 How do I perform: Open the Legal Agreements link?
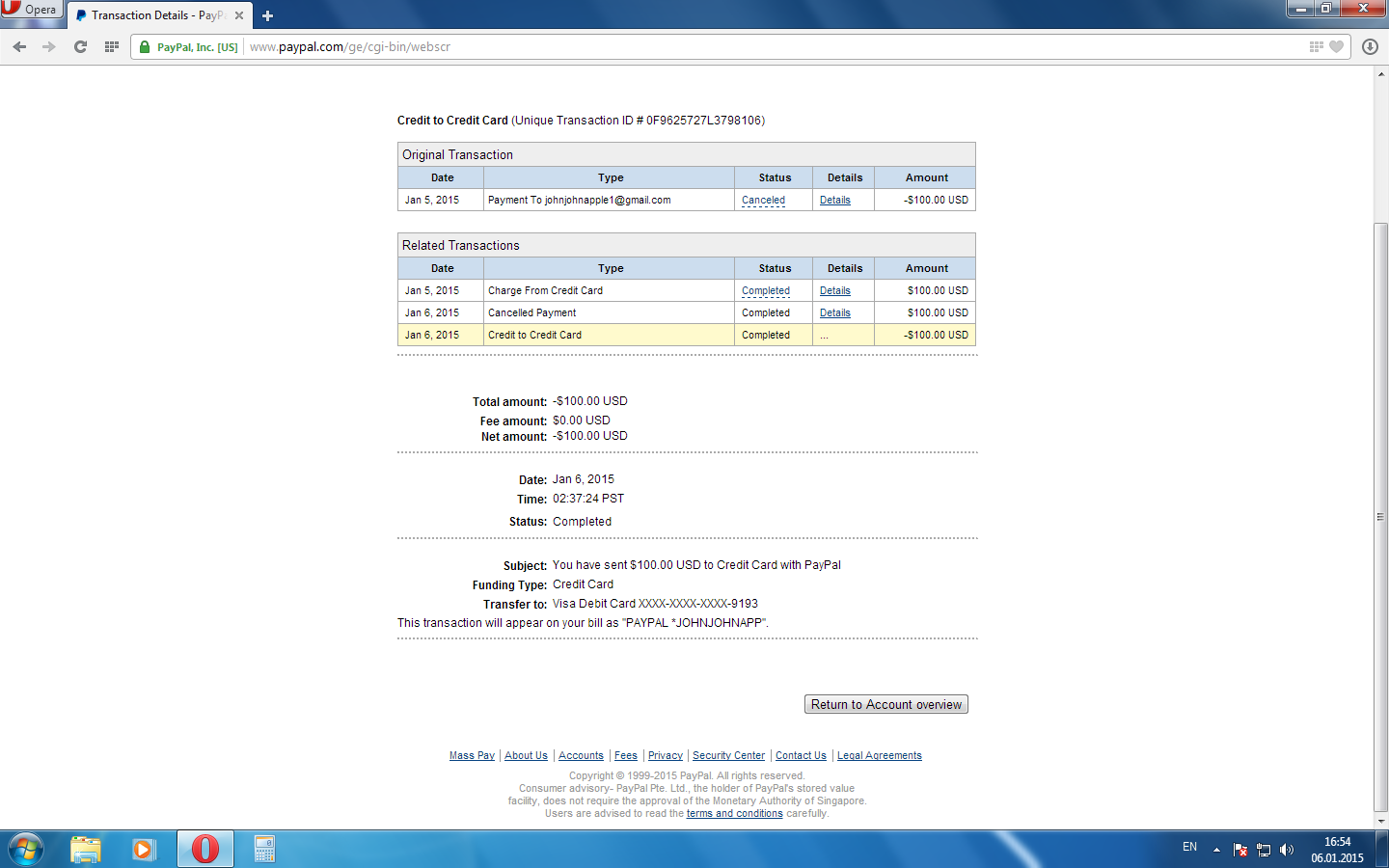(880, 756)
